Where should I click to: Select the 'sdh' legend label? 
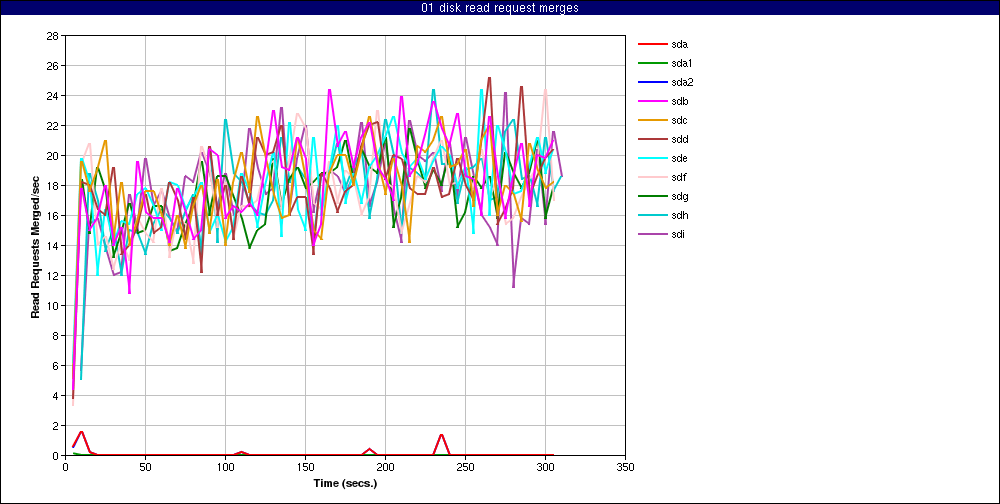[679, 216]
